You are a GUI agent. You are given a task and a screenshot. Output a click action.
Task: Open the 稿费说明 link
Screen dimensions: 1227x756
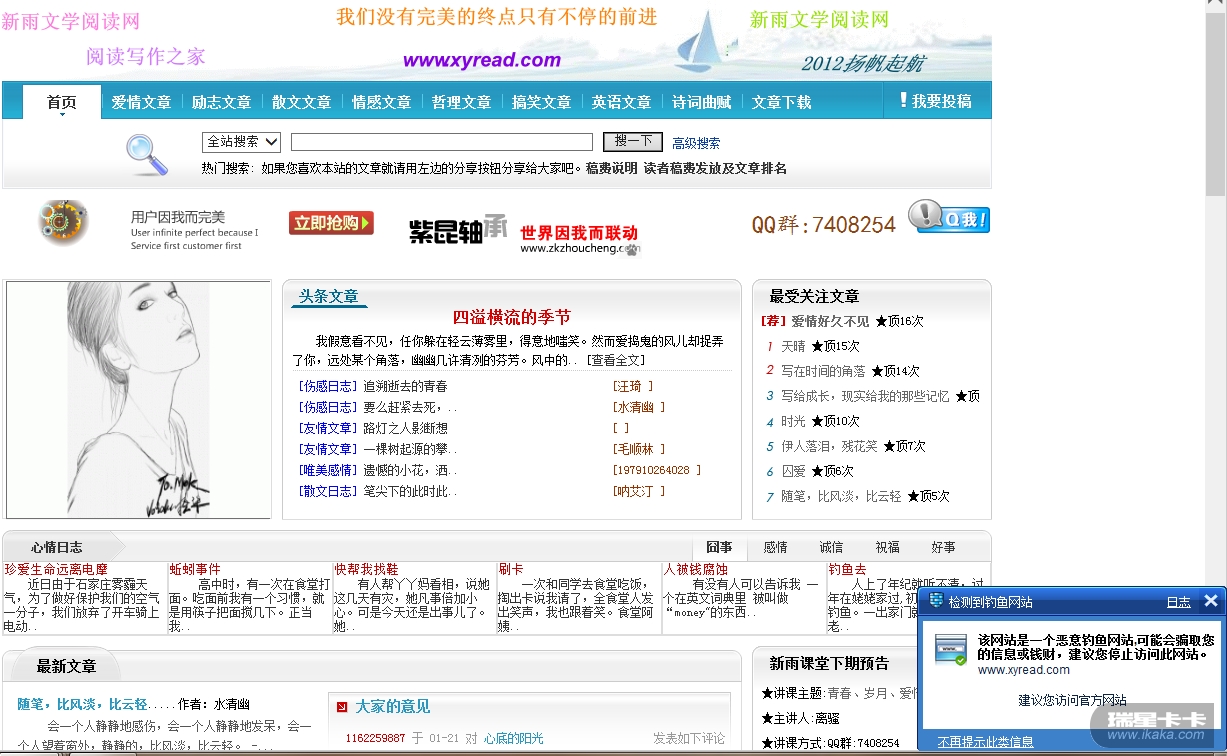point(611,168)
